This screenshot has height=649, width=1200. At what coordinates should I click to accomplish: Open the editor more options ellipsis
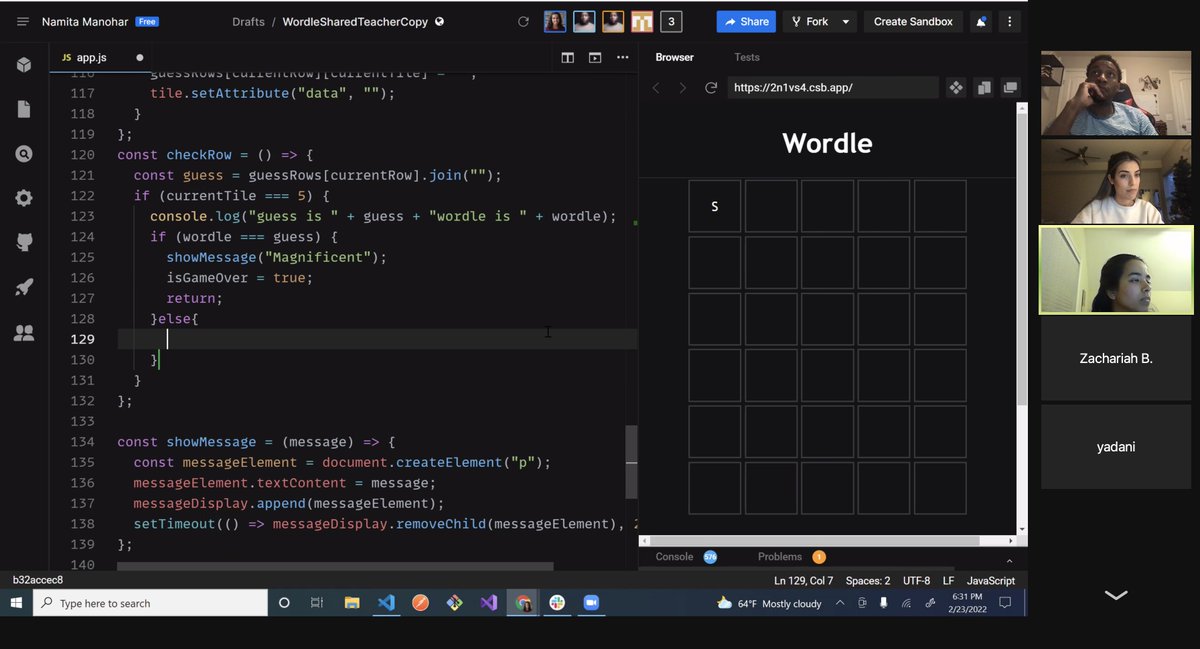pos(623,58)
